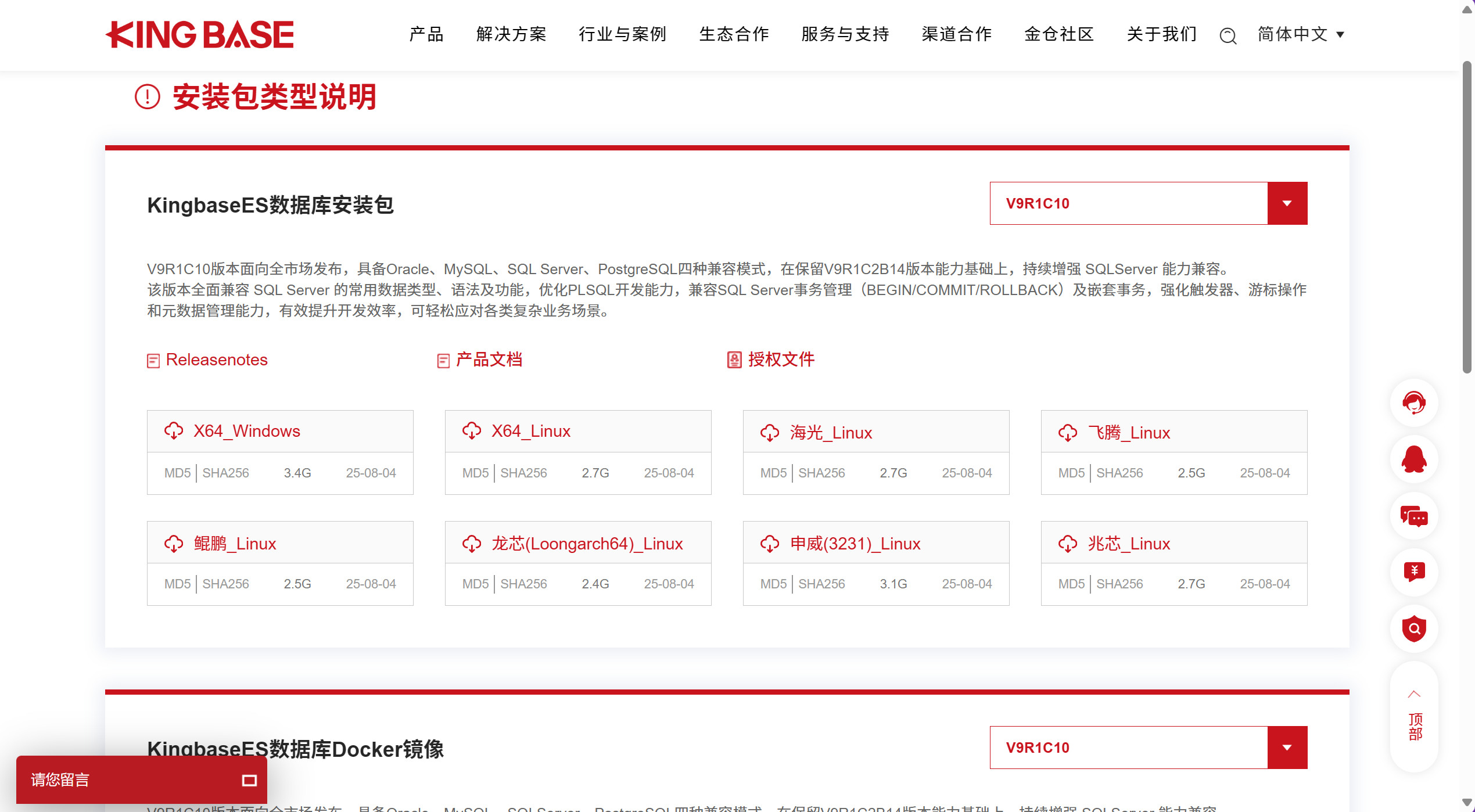This screenshot has height=812, width=1475.
Task: Expand the 请您留言 message box
Action: point(249,780)
